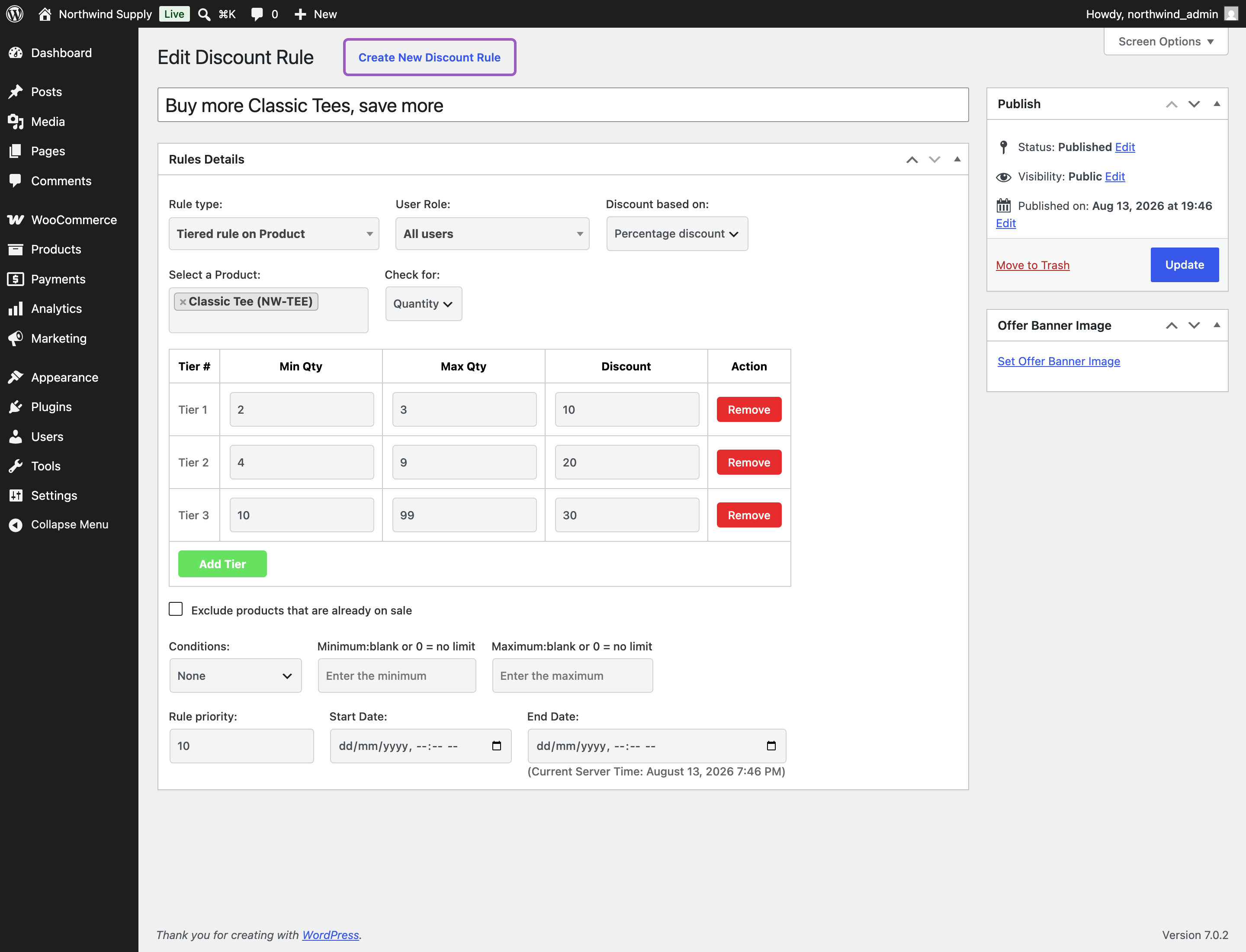1246x952 pixels.
Task: Click the Collapse Menu arrow icon
Action: [16, 525]
